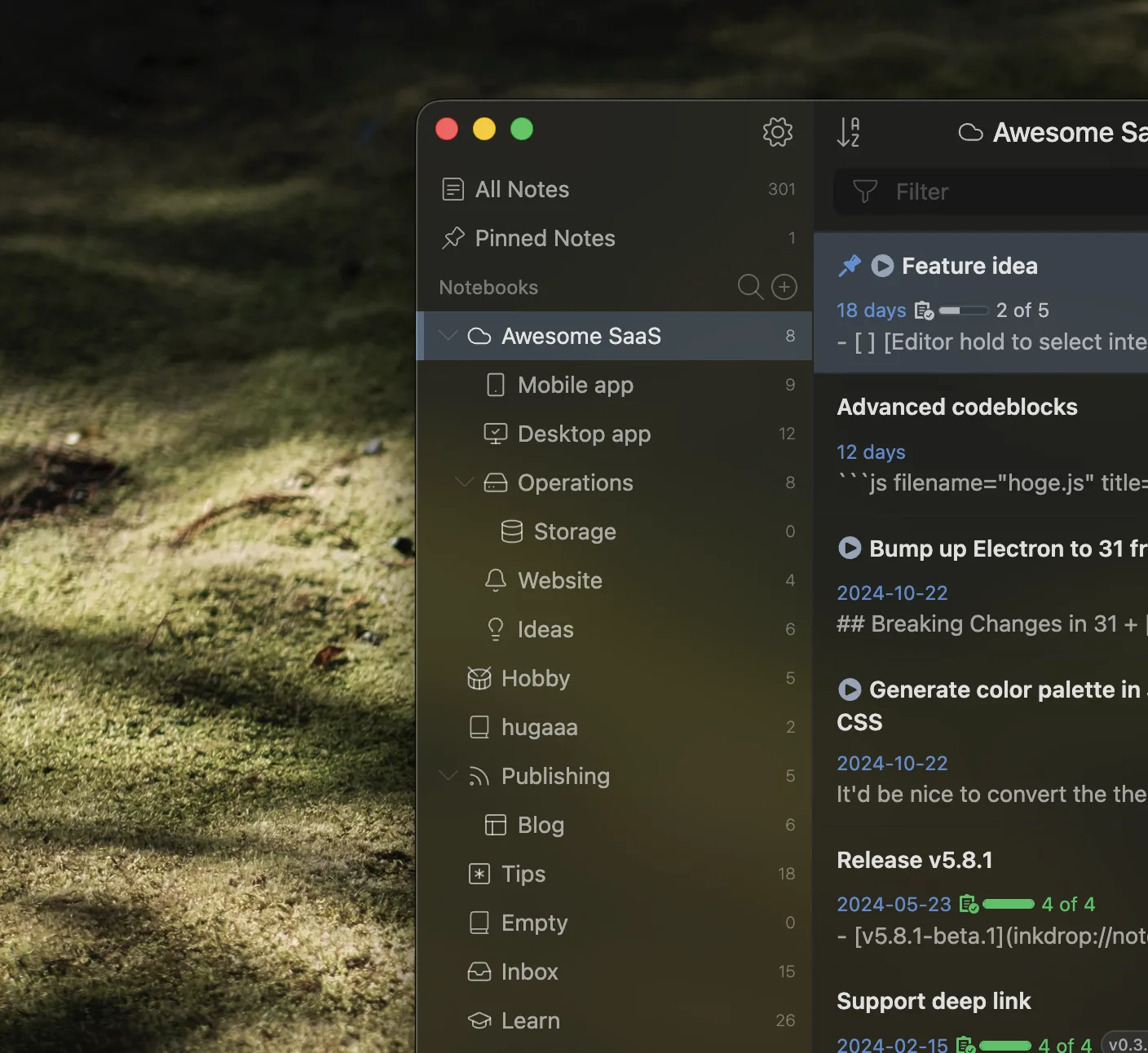This screenshot has height=1053, width=1148.
Task: Open the A-Z sort order menu
Action: [848, 132]
